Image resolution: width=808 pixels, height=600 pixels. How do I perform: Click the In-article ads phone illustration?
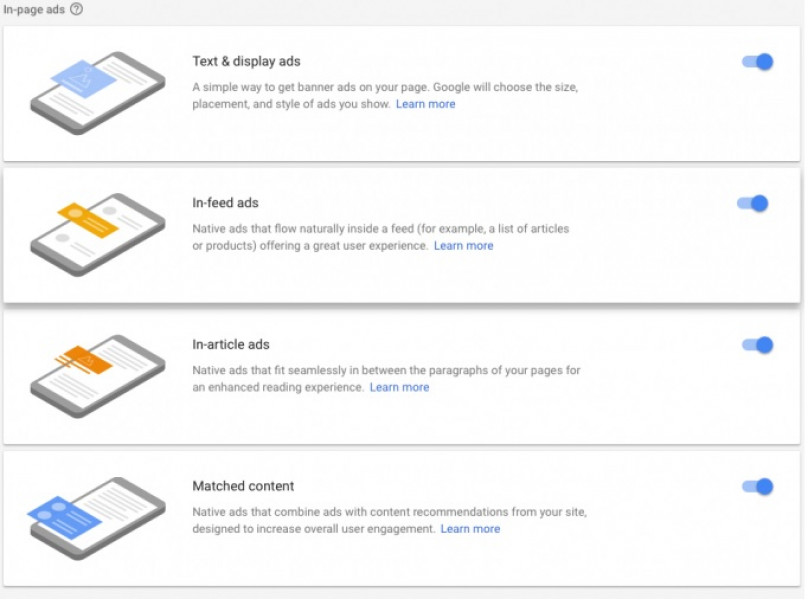coord(98,376)
